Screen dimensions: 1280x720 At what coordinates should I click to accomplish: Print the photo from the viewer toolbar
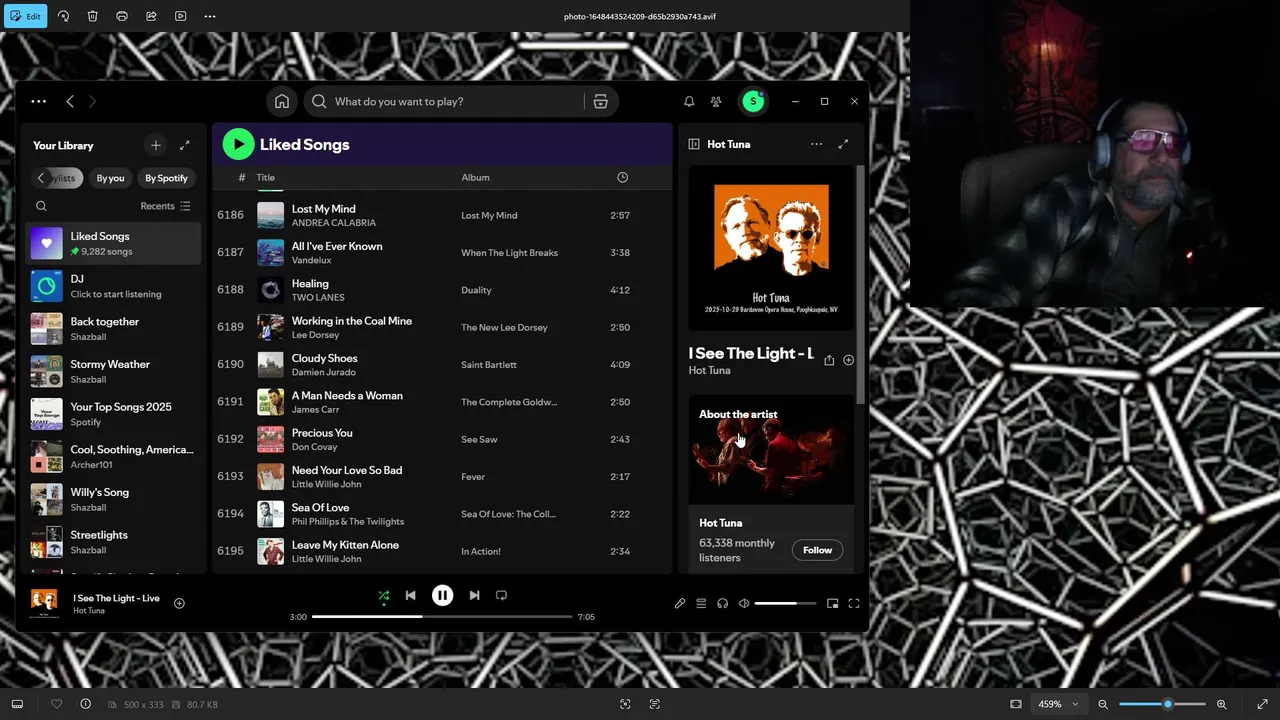tap(122, 16)
